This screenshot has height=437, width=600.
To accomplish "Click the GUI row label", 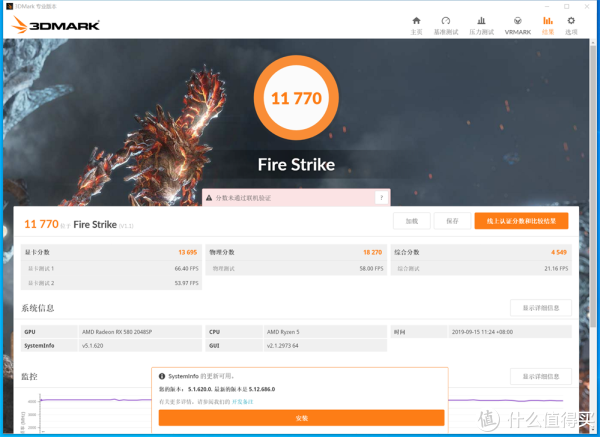I will [214, 346].
